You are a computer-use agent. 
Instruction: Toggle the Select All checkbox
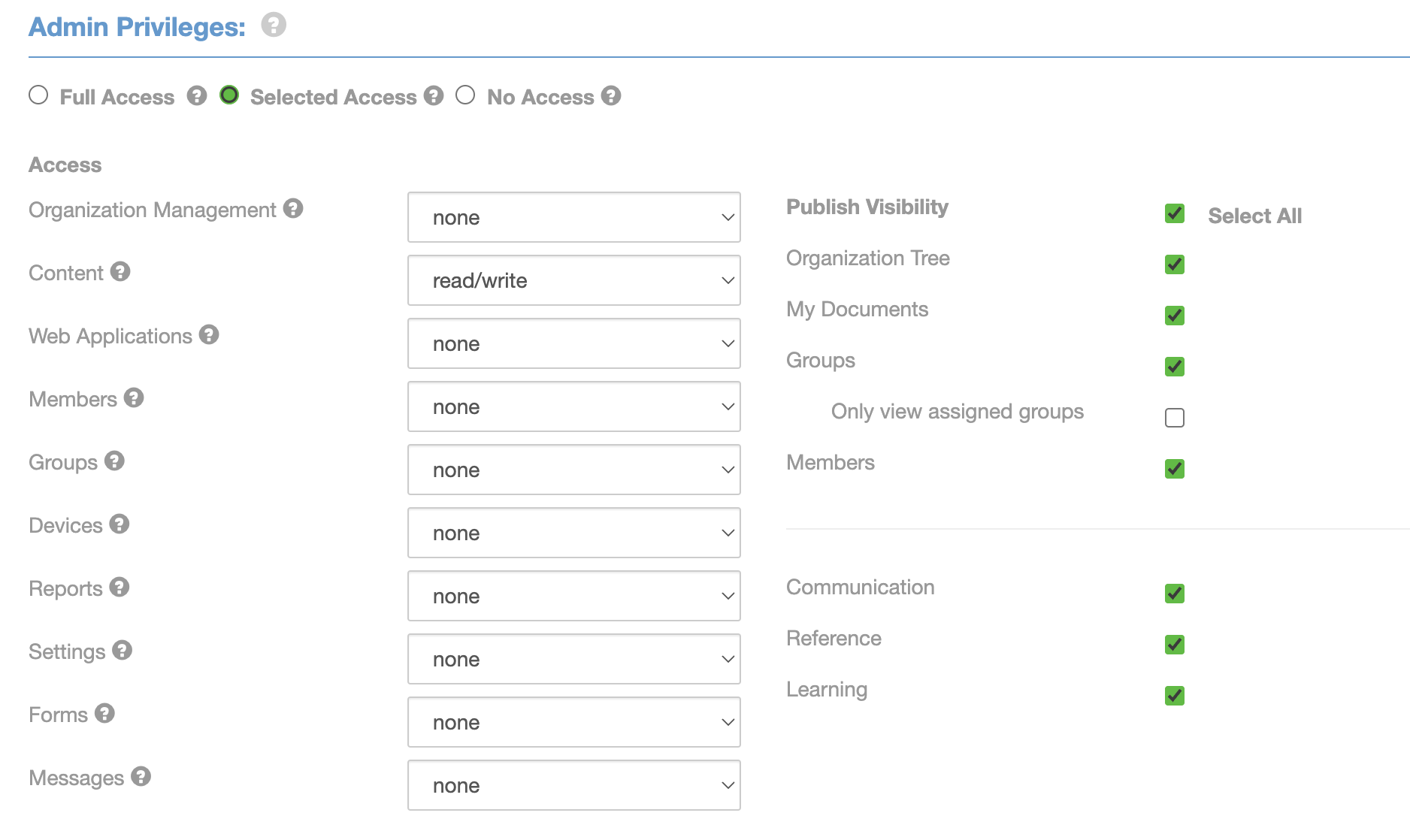pyautogui.click(x=1175, y=213)
